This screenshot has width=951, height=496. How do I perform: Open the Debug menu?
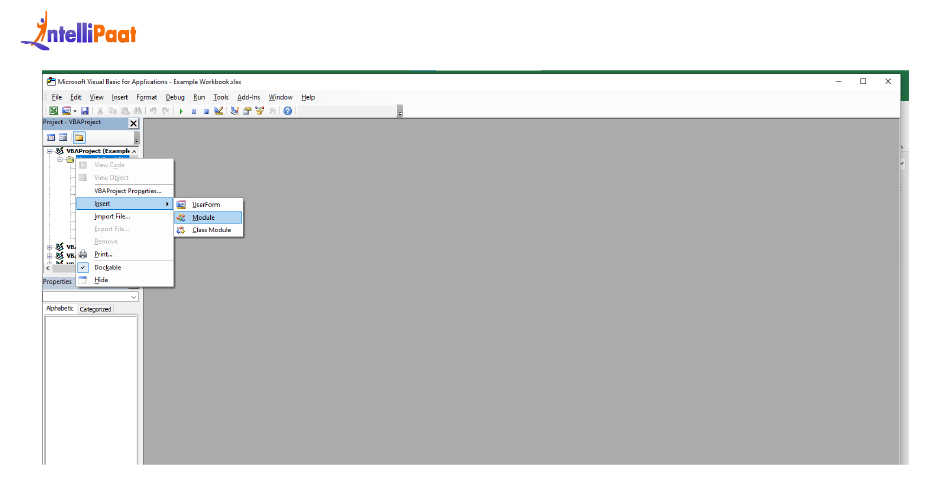(x=175, y=97)
